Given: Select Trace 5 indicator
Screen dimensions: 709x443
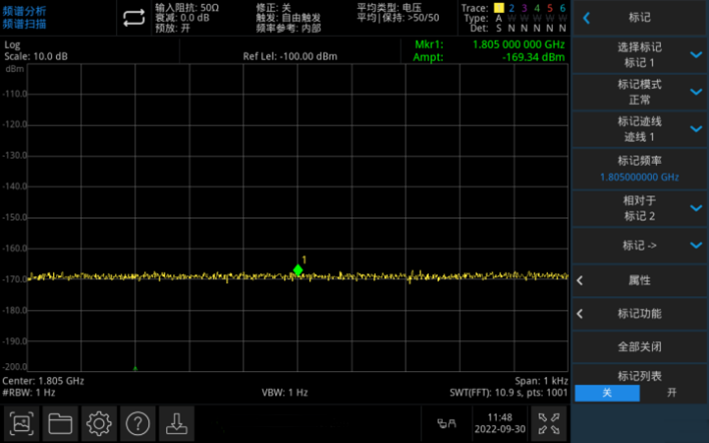Looking at the screenshot, I should (549, 8).
